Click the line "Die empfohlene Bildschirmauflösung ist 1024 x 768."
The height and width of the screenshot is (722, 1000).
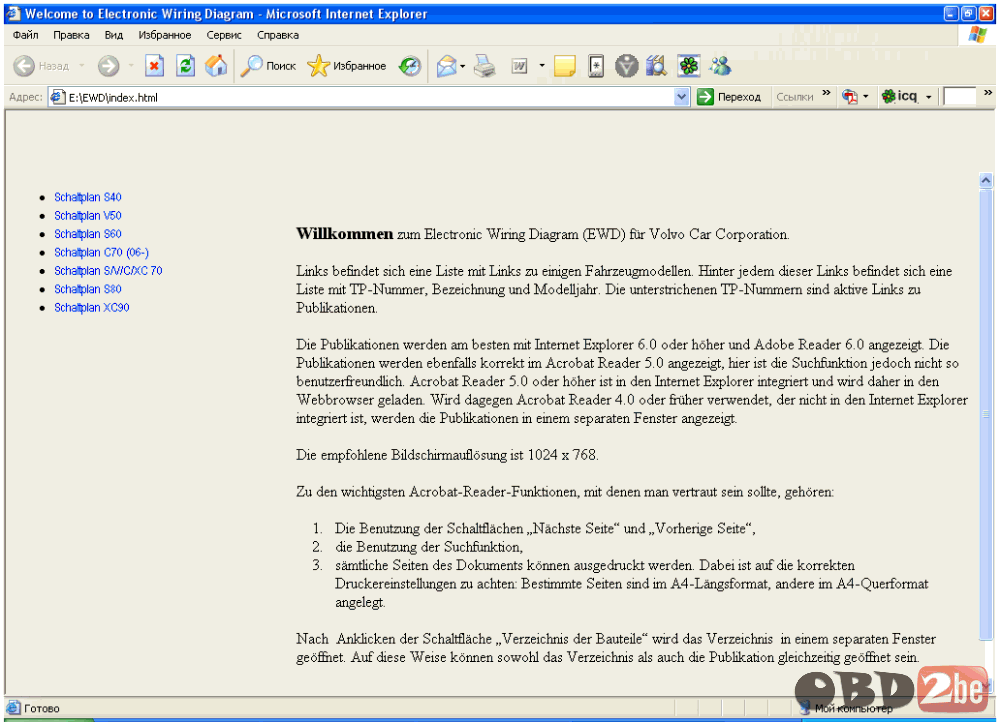click(447, 455)
